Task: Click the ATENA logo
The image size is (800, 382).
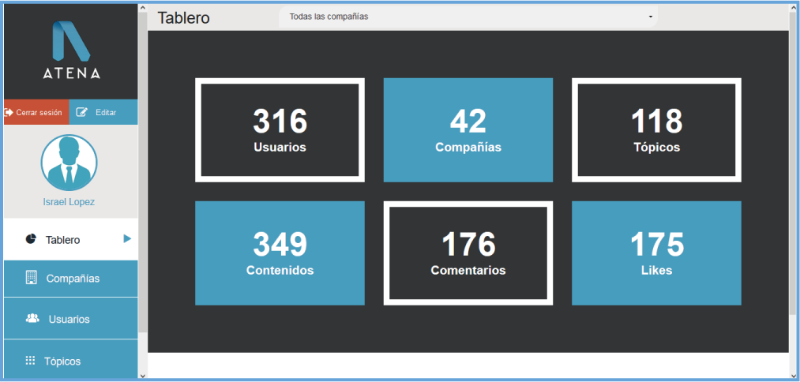Action: (71, 50)
